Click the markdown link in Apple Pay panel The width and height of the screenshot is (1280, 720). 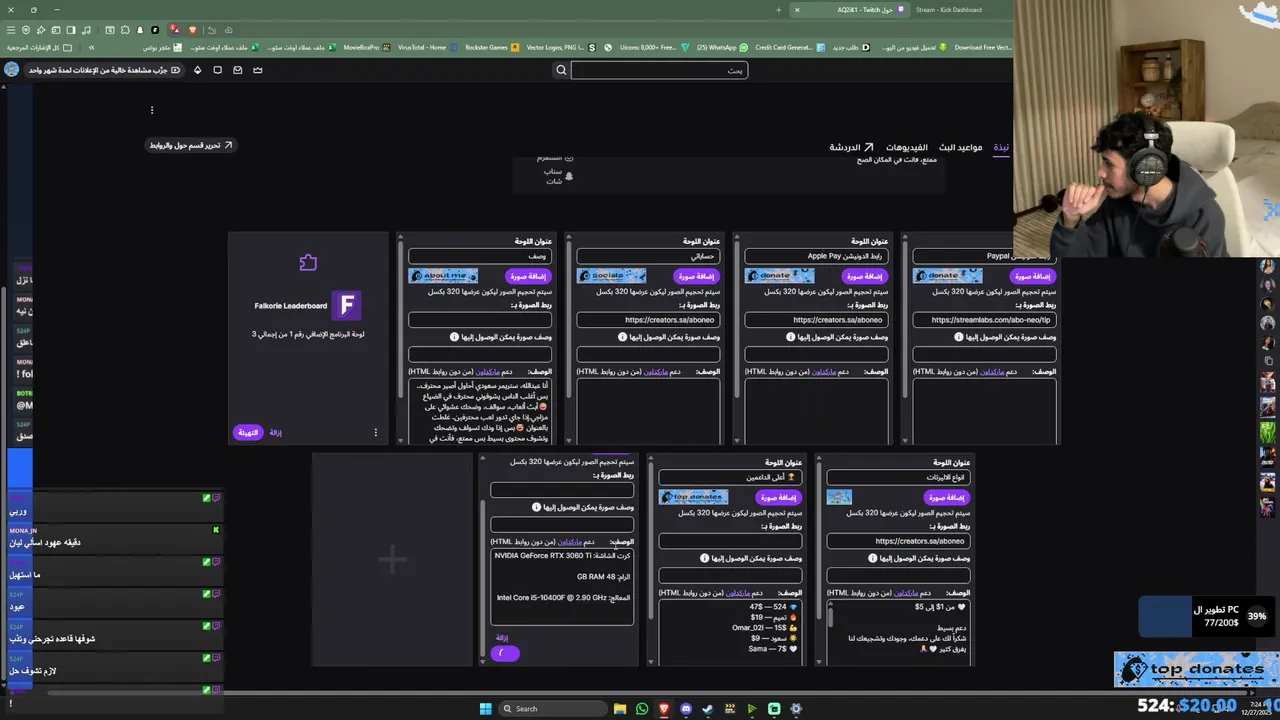coord(823,372)
